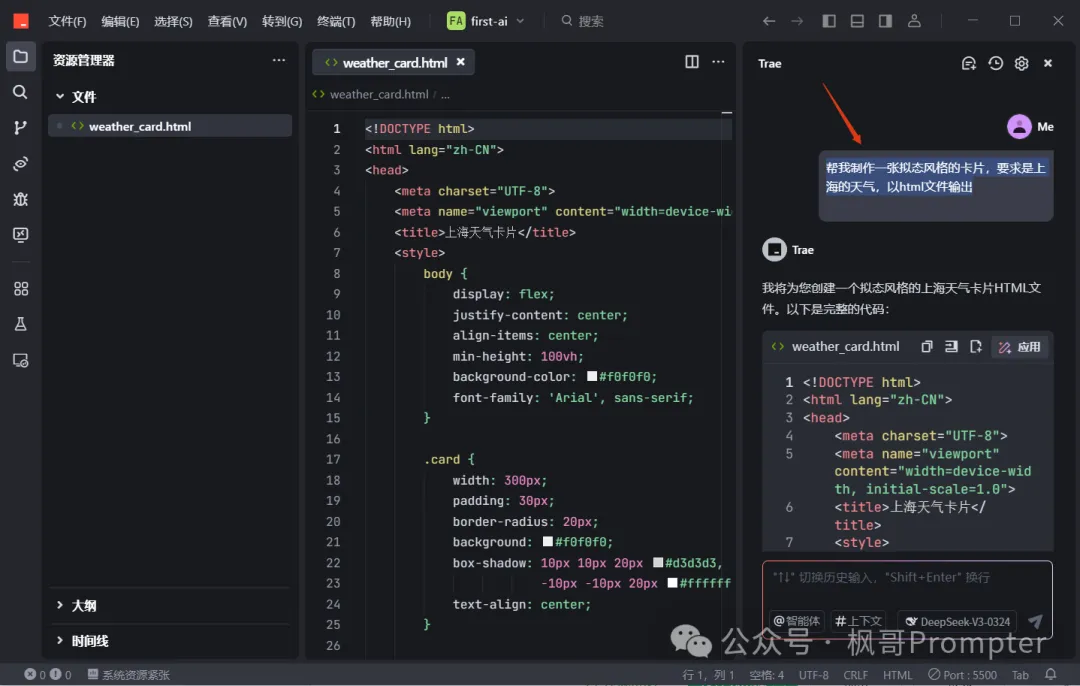Open the Search view in activity bar
1080x686 pixels.
click(20, 92)
